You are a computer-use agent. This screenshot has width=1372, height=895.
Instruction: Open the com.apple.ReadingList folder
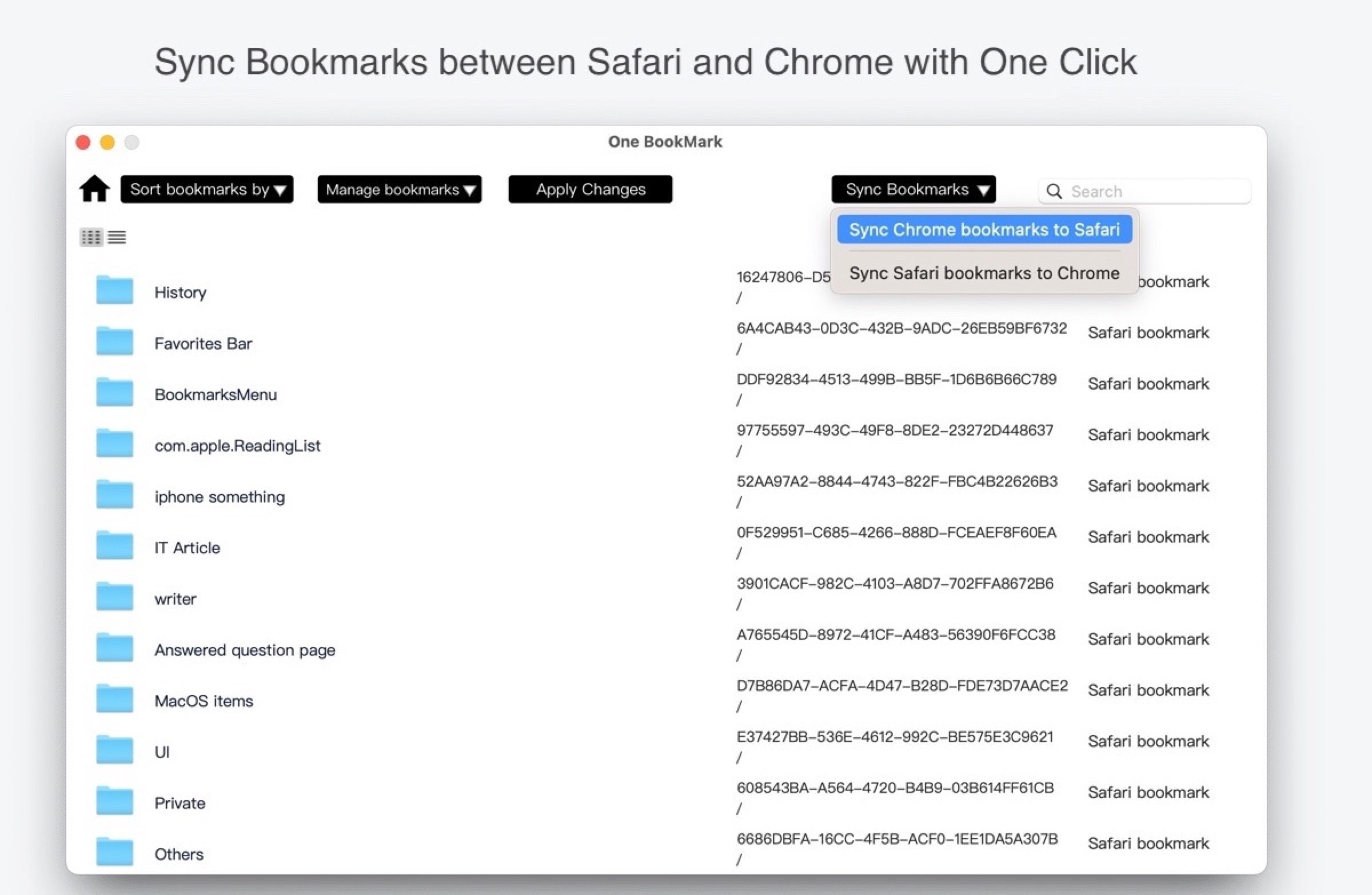pos(237,445)
